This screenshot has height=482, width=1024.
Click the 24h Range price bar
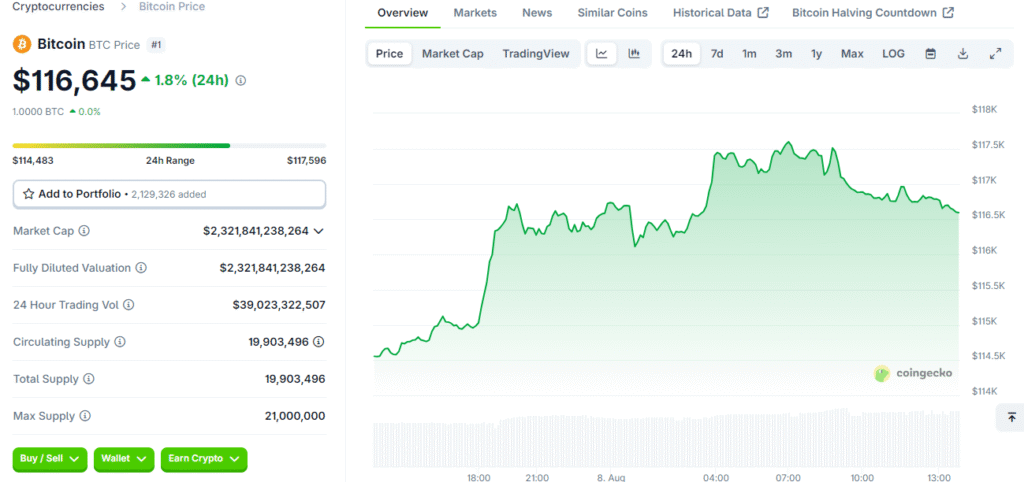(x=169, y=145)
